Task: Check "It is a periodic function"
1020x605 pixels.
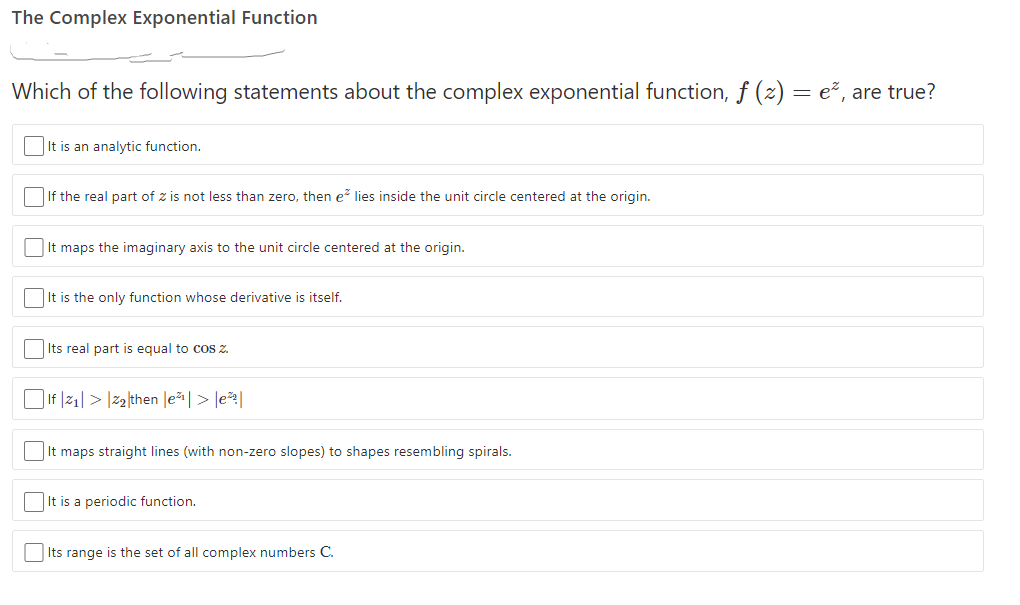Action: 33,501
